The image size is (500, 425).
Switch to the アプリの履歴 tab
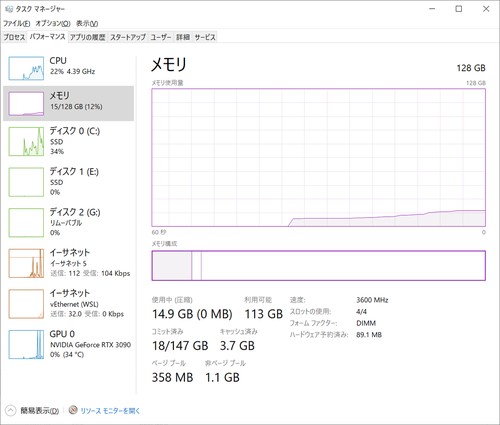point(88,37)
